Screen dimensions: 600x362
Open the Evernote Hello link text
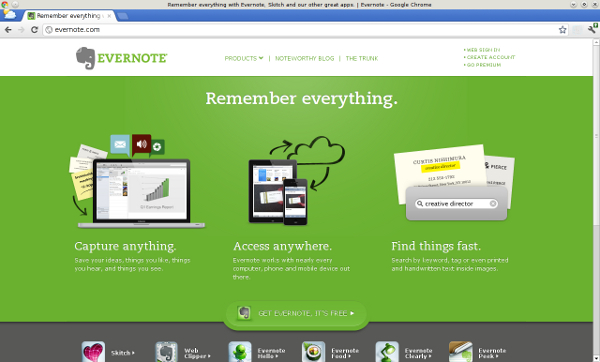pos(271,353)
